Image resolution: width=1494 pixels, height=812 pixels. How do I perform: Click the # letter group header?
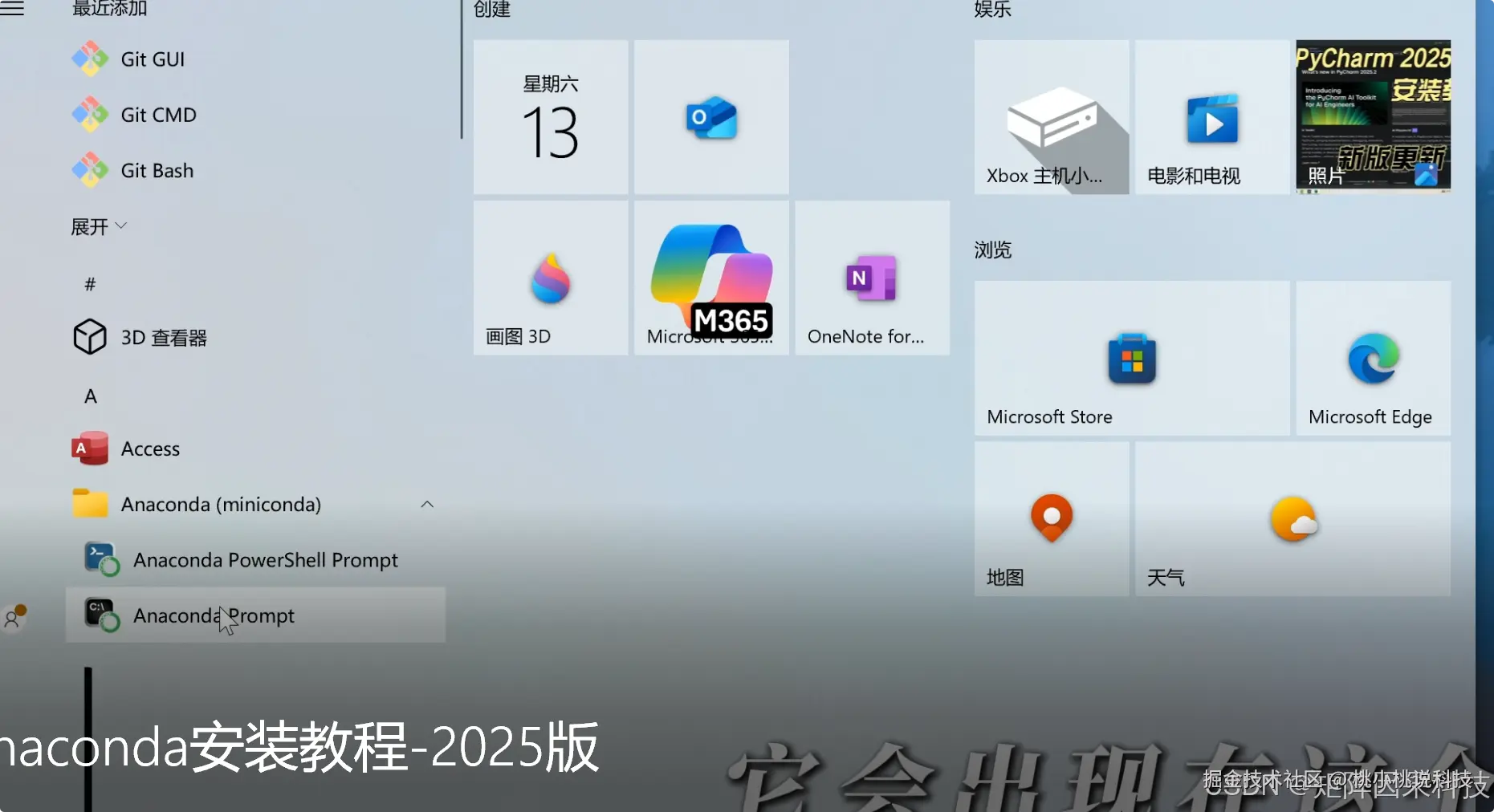[x=90, y=284]
